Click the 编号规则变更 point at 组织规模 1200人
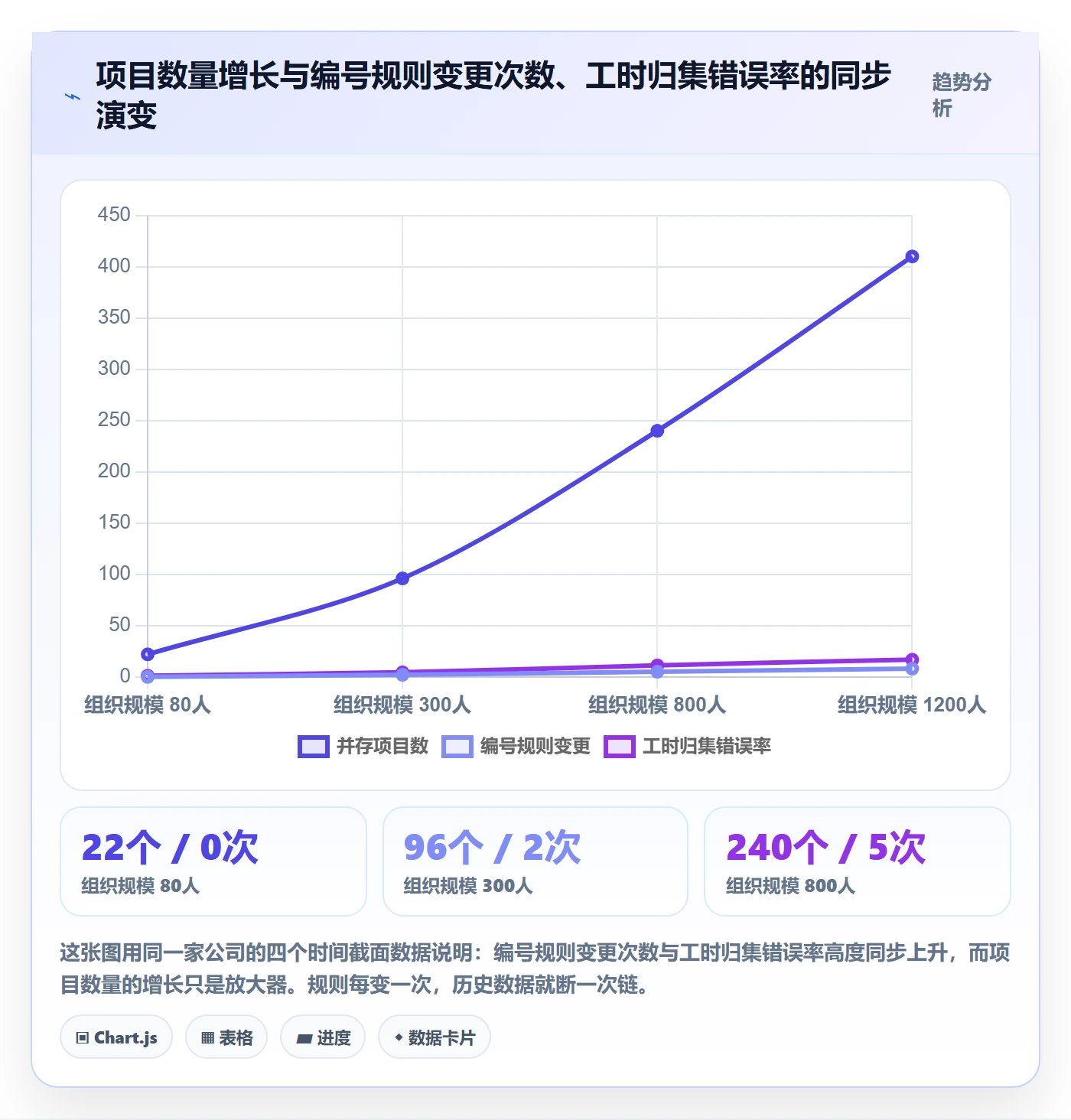 coord(912,669)
